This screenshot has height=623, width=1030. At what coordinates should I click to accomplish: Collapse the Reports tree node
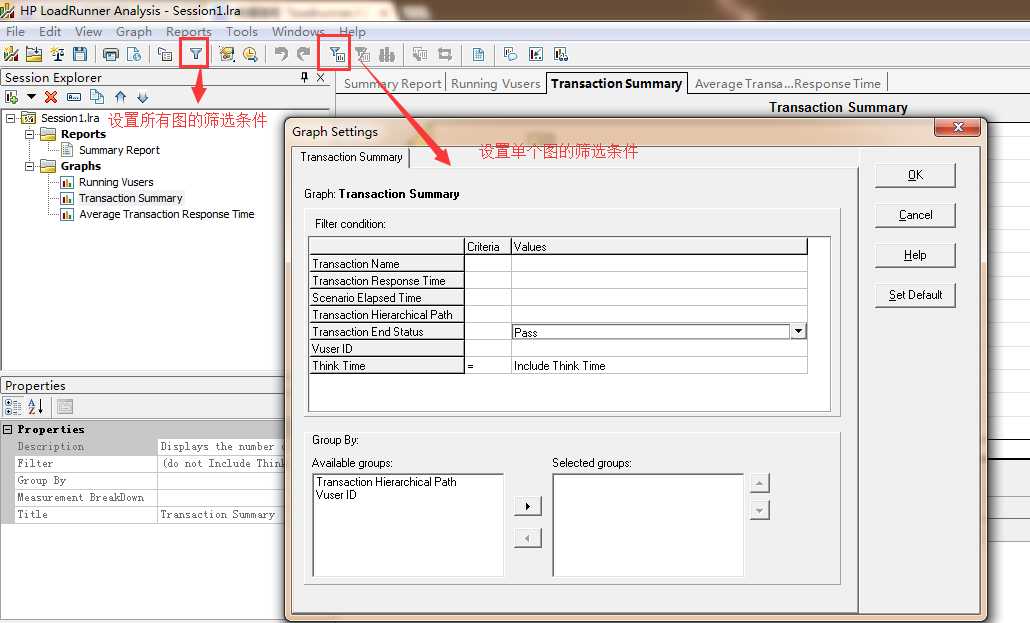30,134
